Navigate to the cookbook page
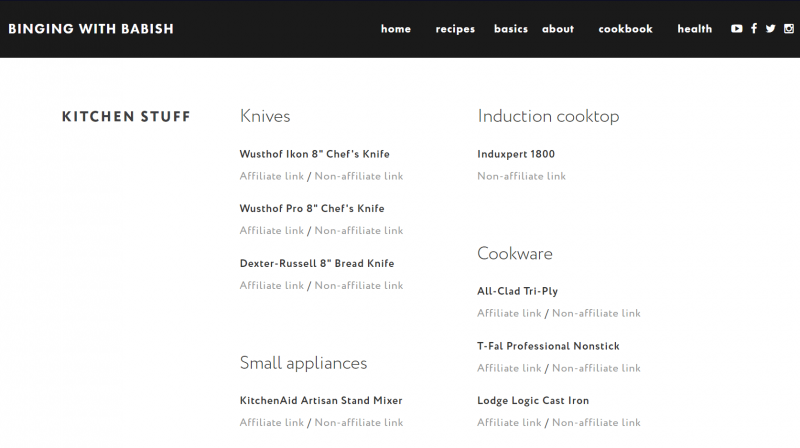Viewport: 800px width, 448px height. [625, 29]
